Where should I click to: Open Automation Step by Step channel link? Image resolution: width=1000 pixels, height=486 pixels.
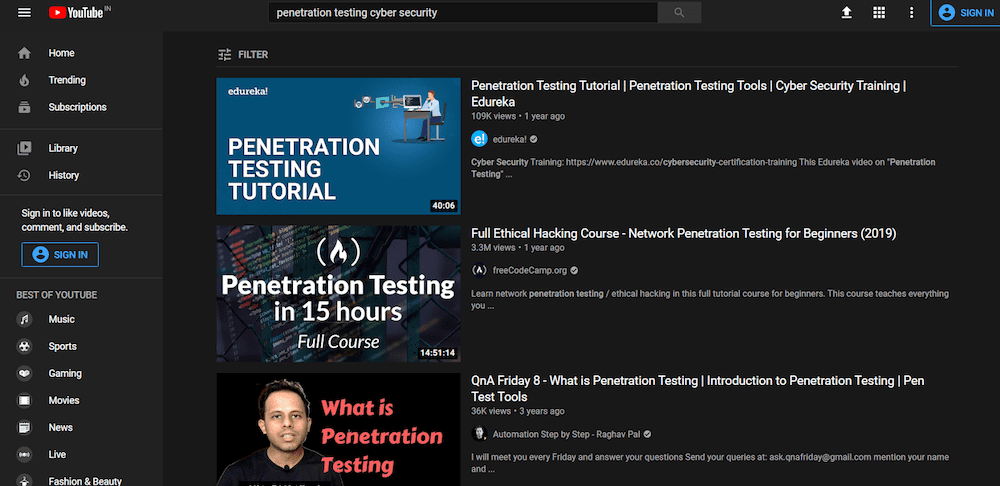pos(567,434)
